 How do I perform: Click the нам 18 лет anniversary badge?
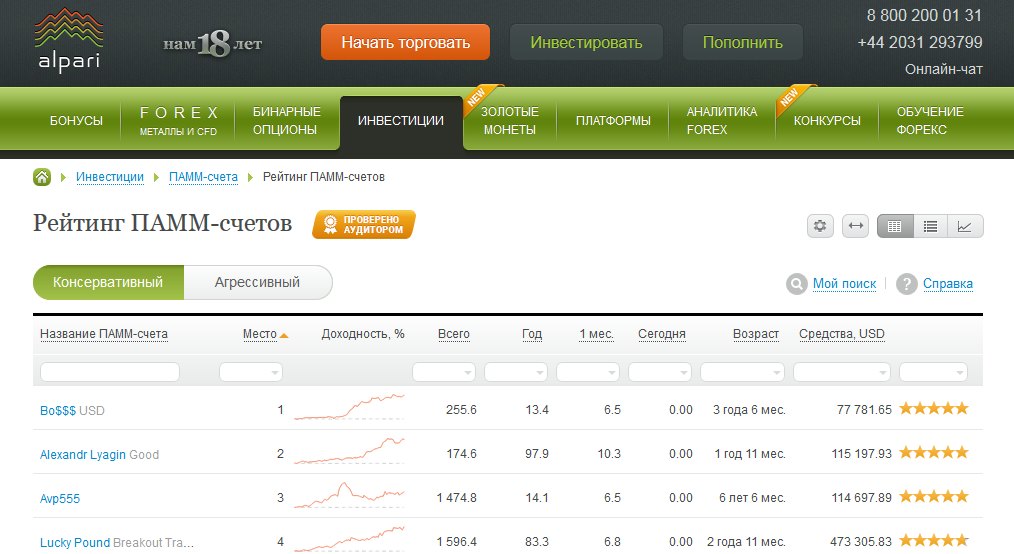(x=213, y=43)
